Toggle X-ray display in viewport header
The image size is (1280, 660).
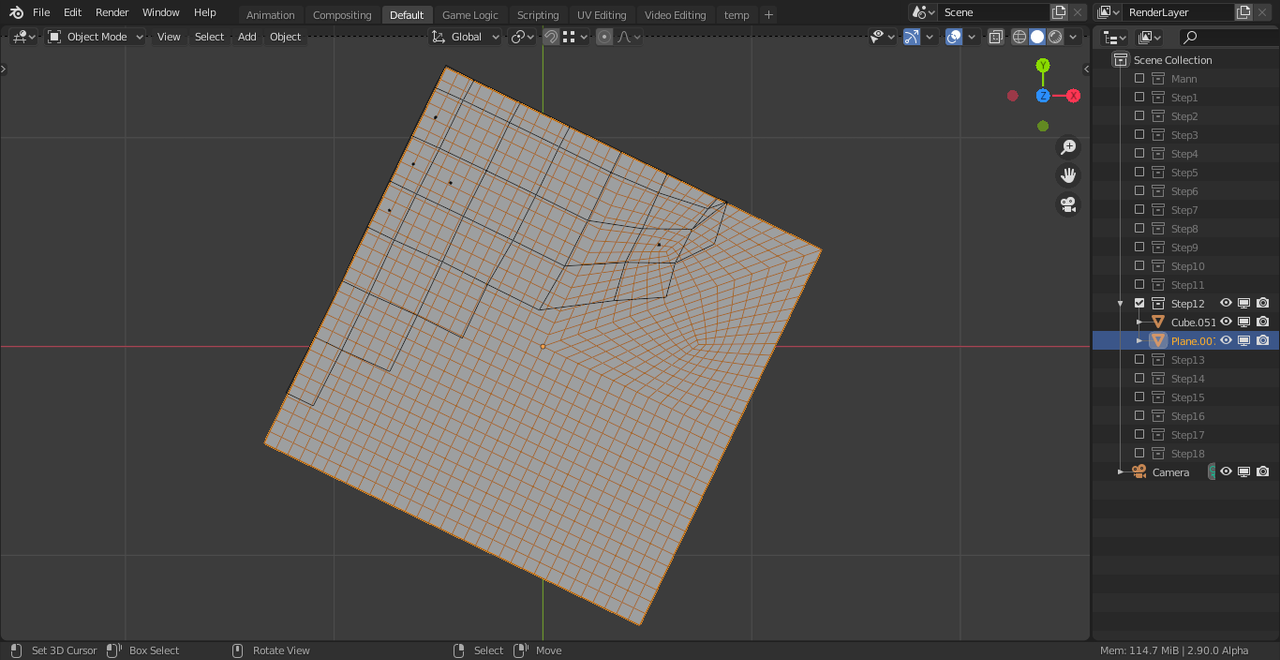[996, 37]
